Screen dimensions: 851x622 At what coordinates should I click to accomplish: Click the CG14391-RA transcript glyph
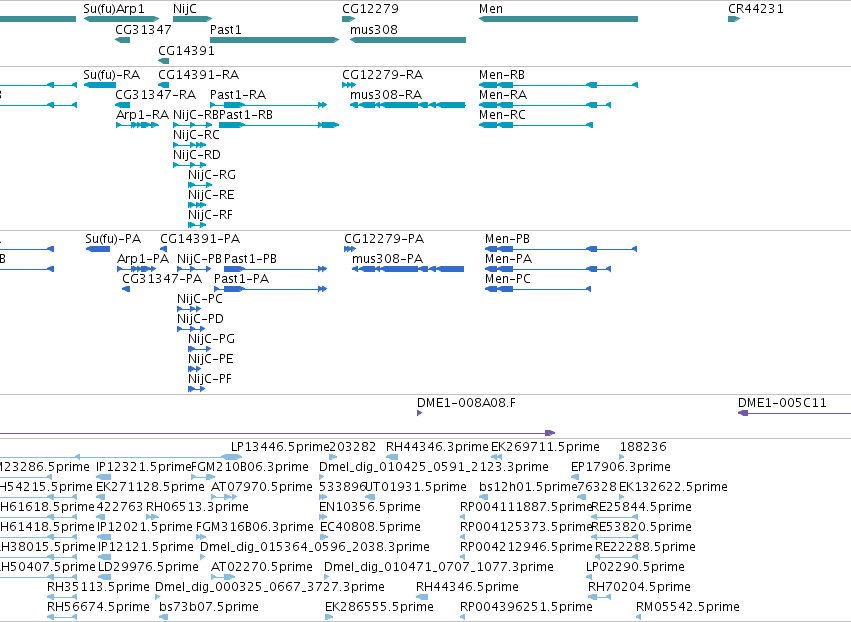[164, 85]
